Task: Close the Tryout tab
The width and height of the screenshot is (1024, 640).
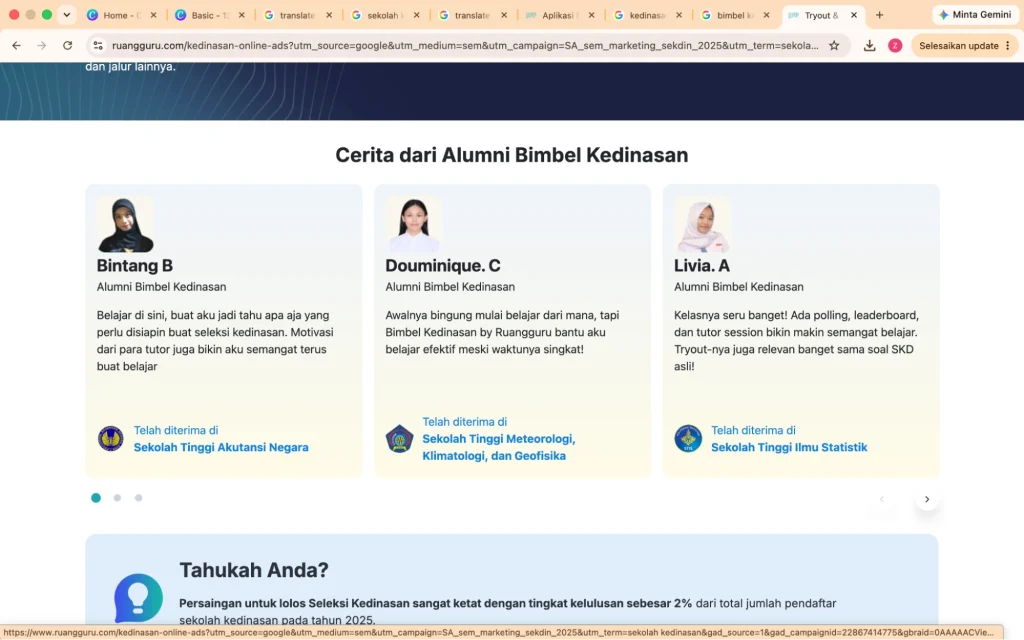Action: pyautogui.click(x=854, y=15)
